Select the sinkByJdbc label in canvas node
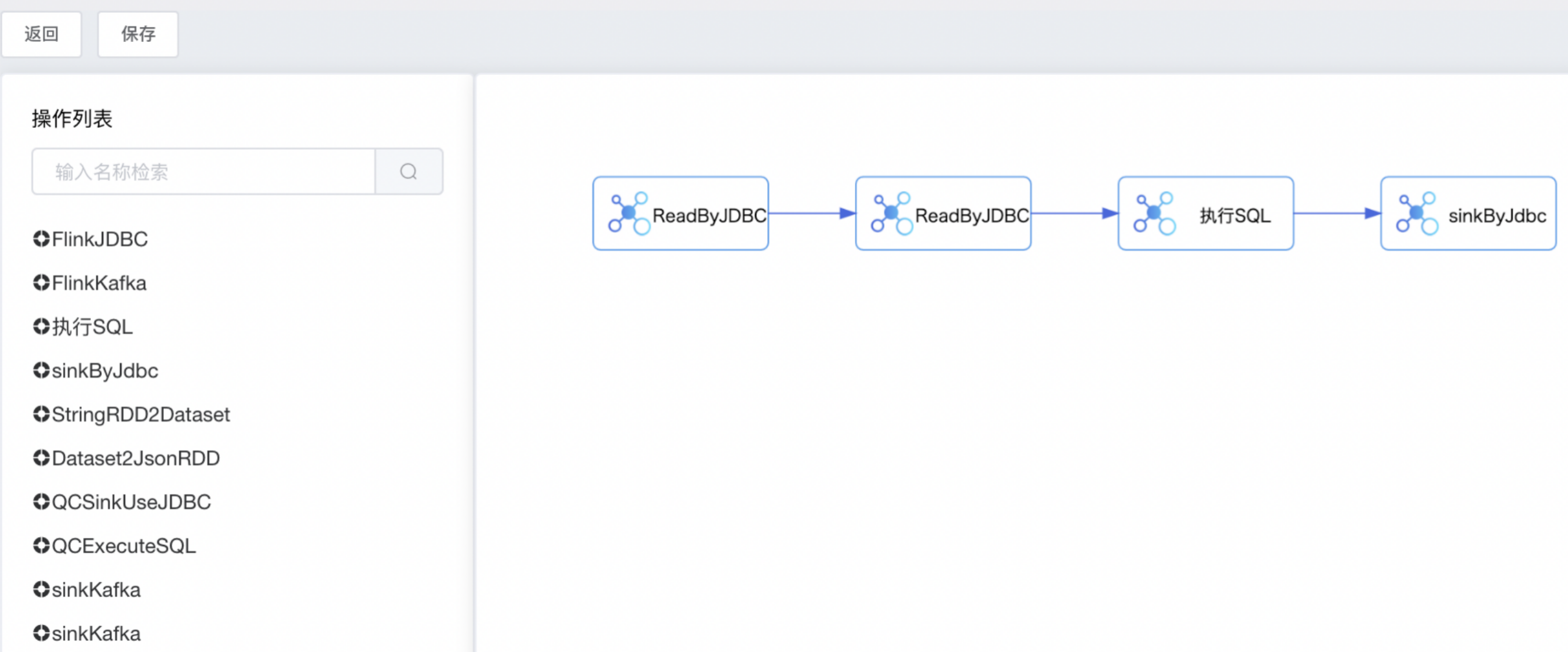 [1497, 216]
